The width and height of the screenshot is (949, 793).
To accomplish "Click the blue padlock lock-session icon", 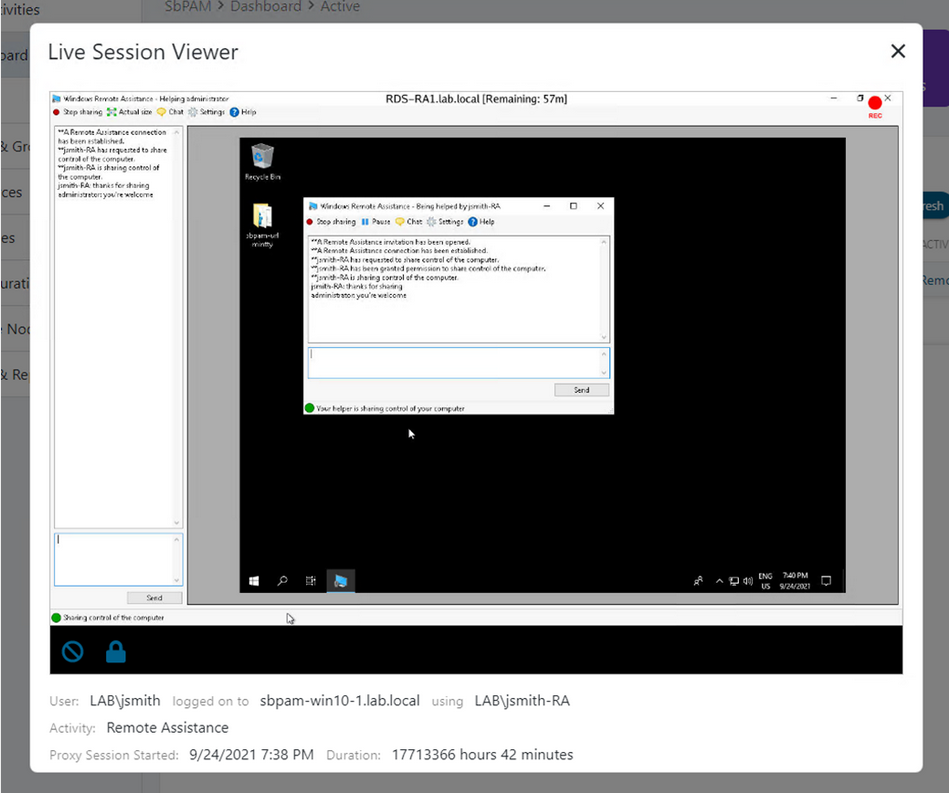I will point(116,652).
